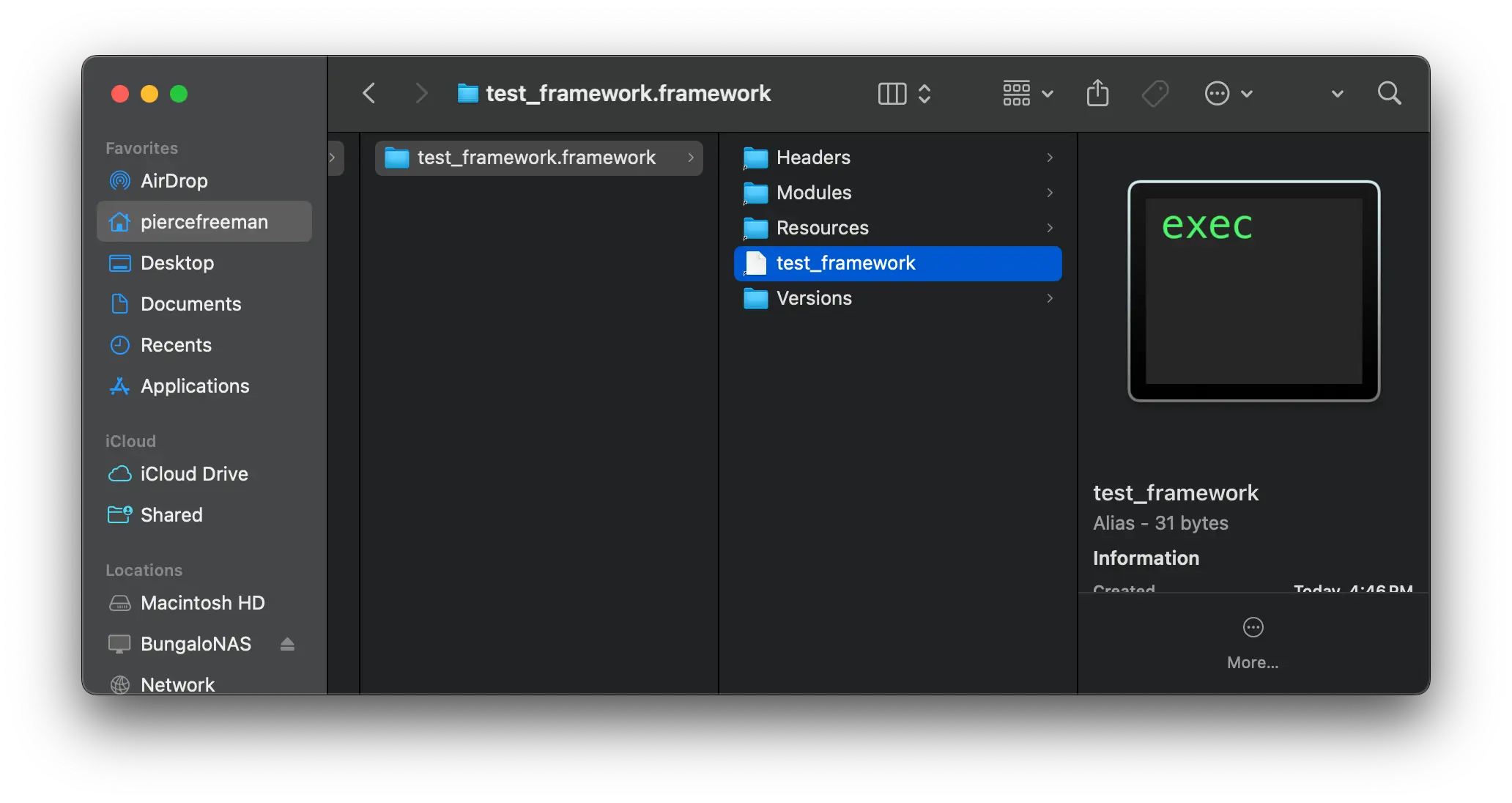The image size is (1512, 803).
Task: Expand the Versions folder chevron
Action: [x=1050, y=298]
